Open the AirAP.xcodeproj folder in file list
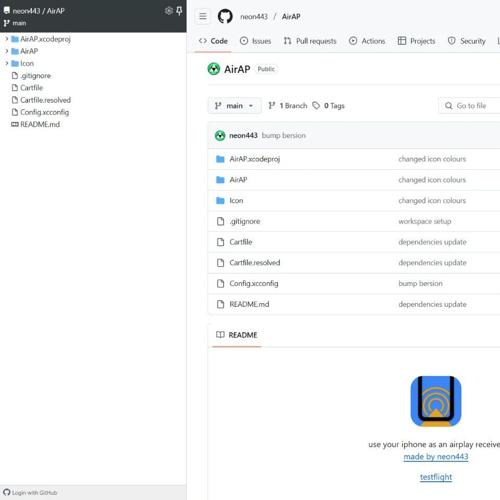The image size is (500, 500). tap(255, 159)
